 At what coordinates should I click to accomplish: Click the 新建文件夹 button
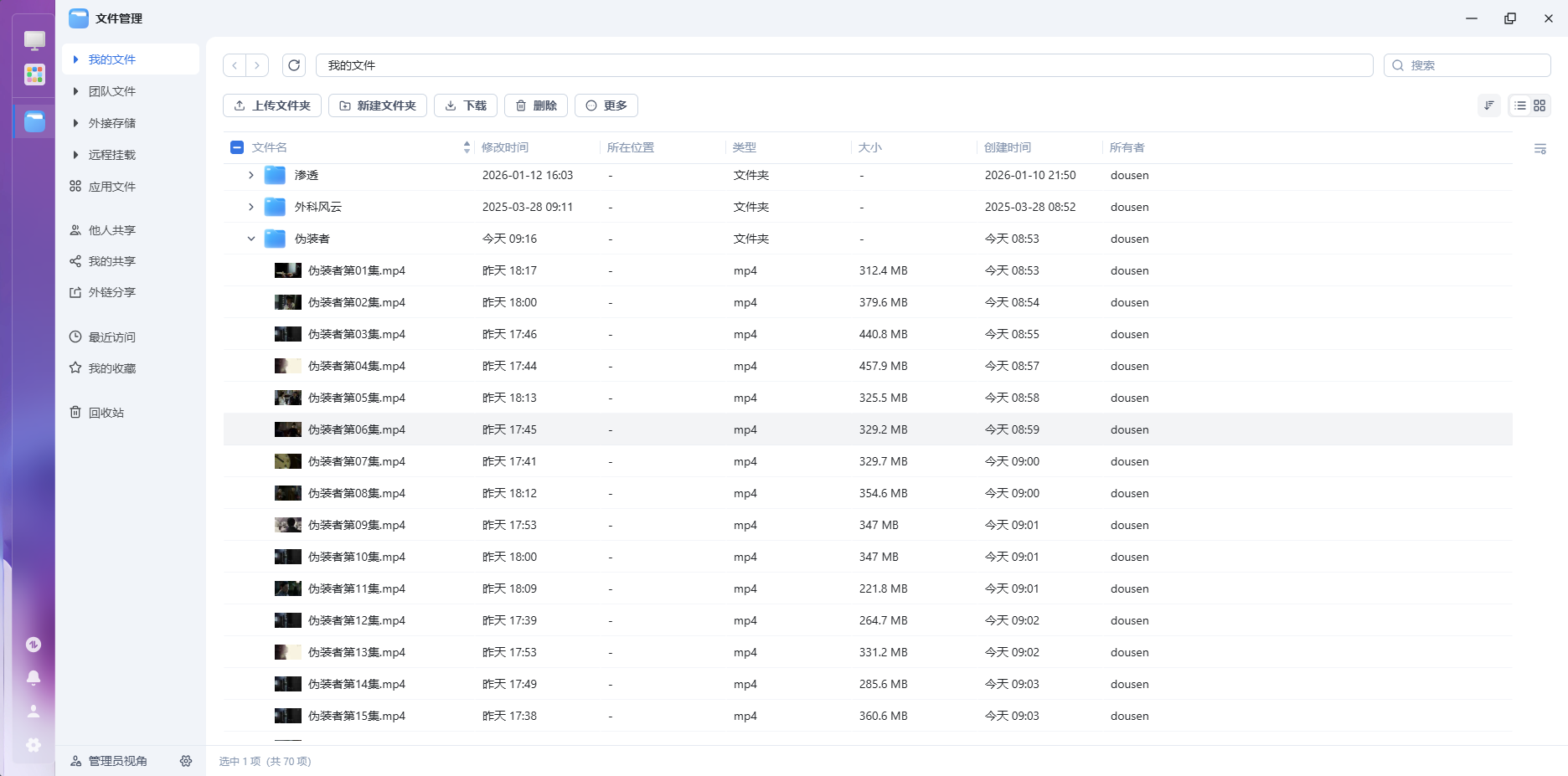tap(378, 105)
